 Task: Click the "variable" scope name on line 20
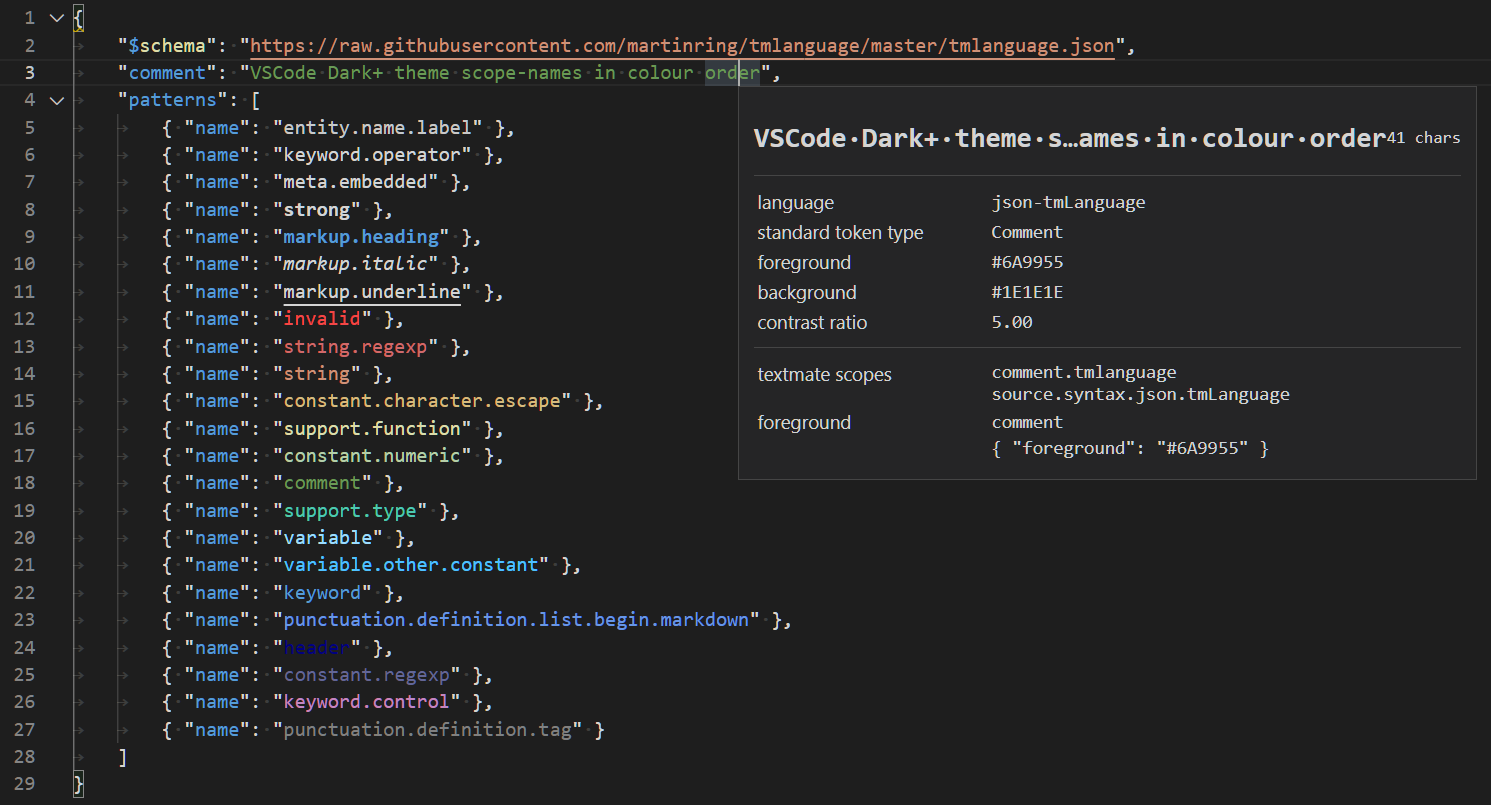[x=328, y=538]
